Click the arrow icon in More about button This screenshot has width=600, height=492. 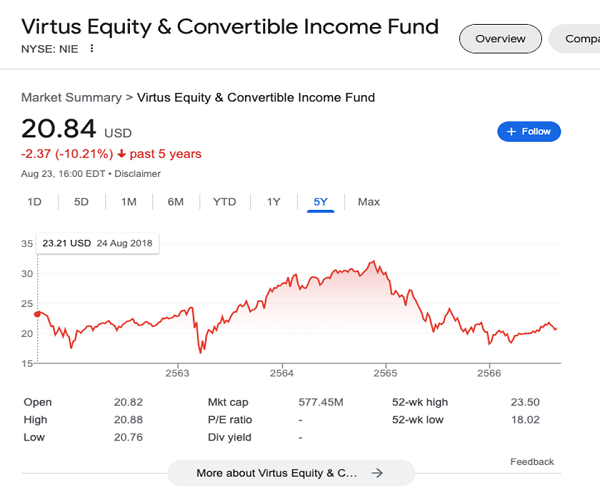(377, 473)
